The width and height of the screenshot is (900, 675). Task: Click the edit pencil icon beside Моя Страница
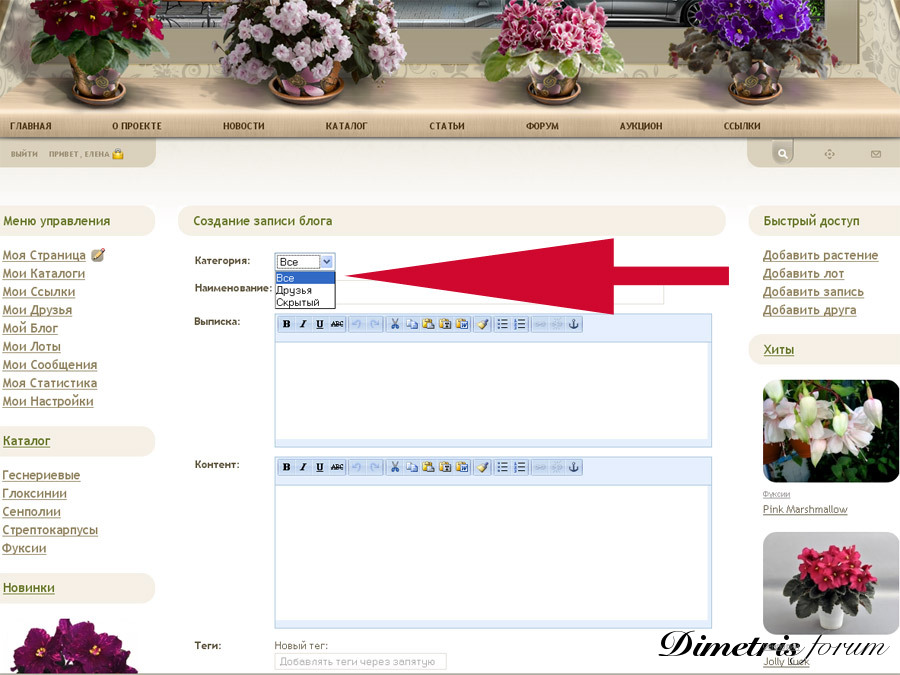coord(98,255)
